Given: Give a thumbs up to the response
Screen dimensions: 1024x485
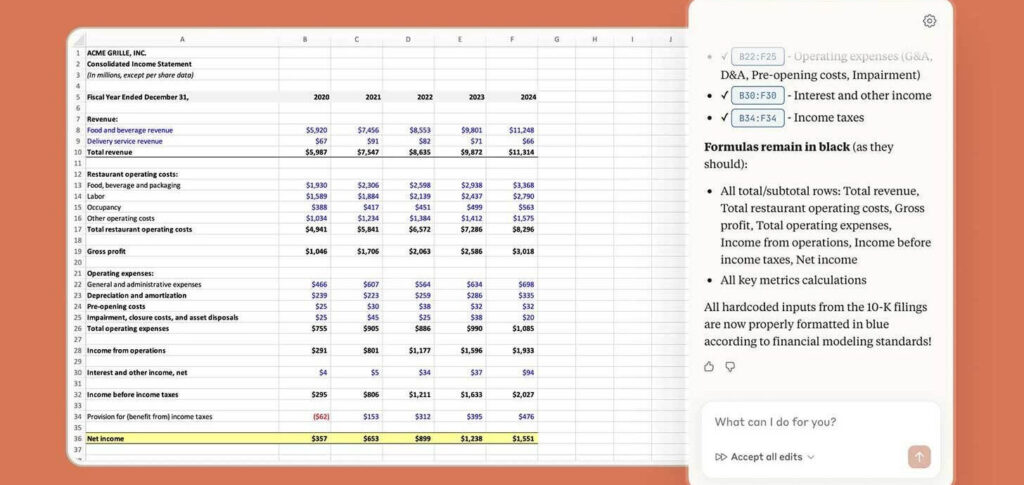Looking at the screenshot, I should tap(709, 367).
